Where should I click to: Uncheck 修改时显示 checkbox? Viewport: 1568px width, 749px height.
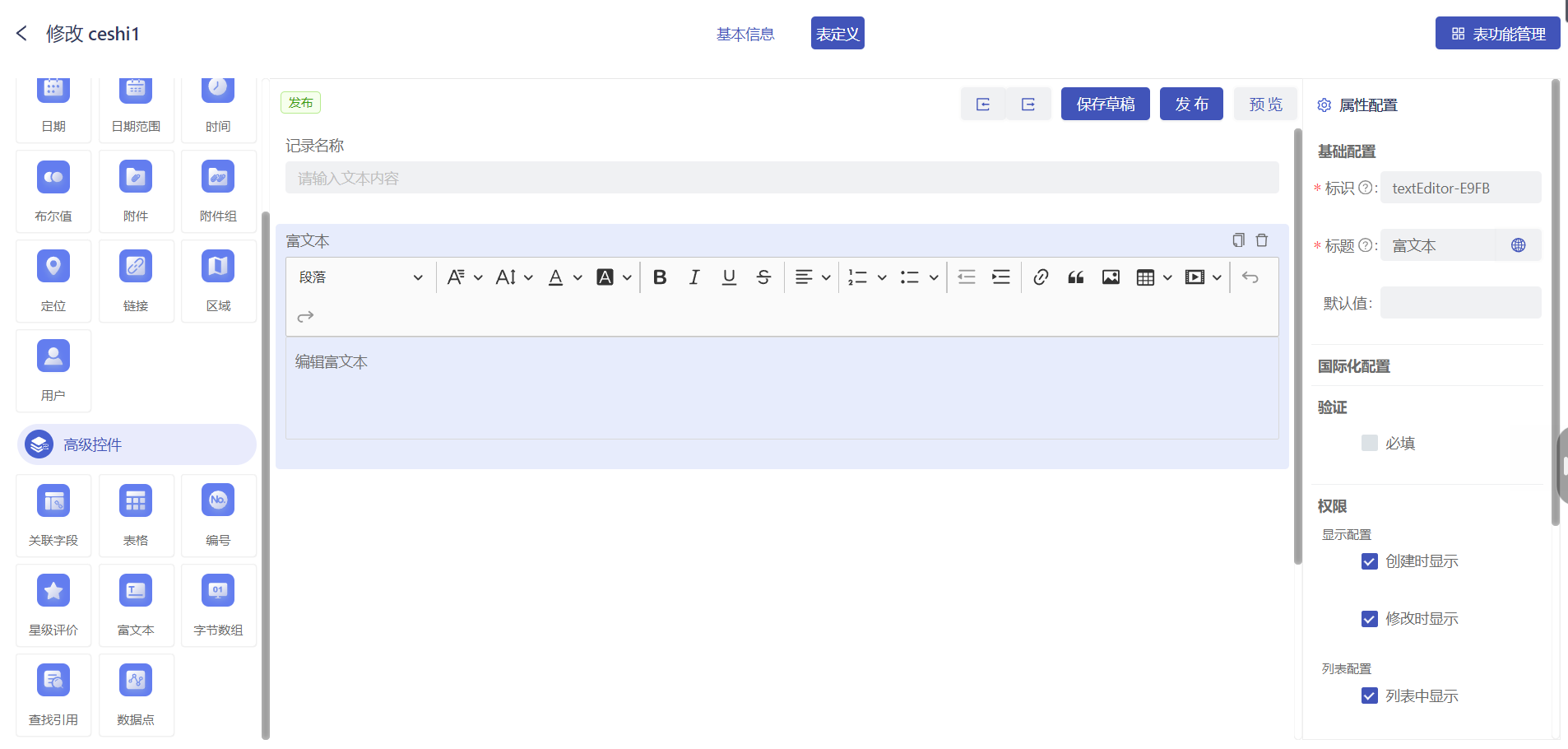[1369, 619]
